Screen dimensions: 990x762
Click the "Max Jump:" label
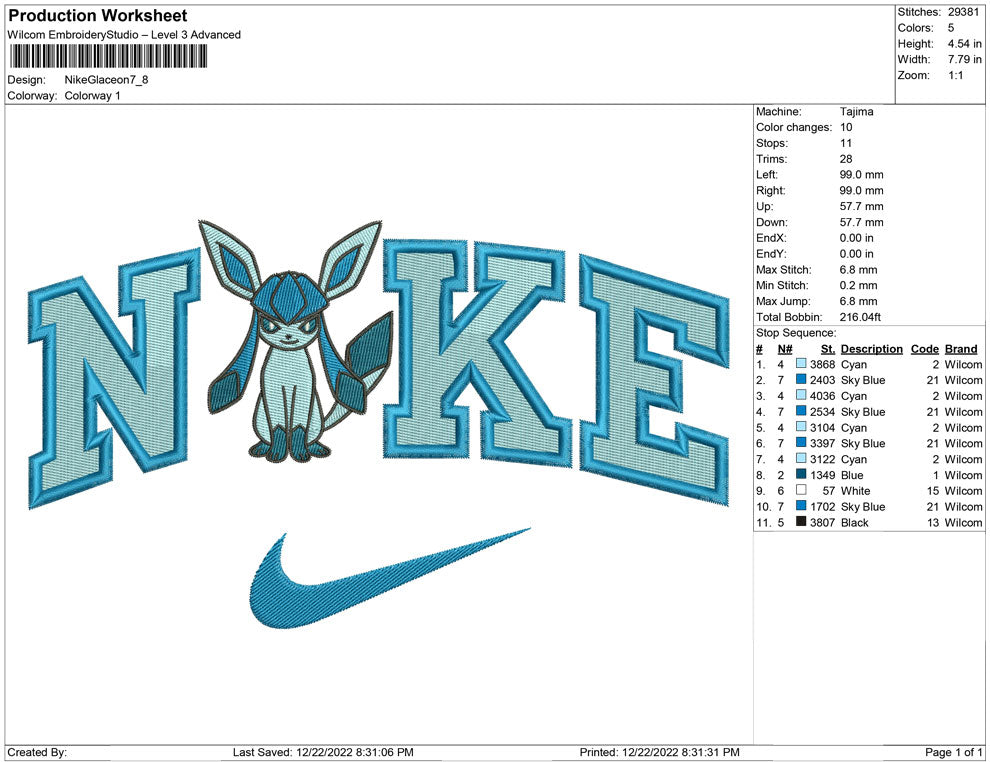pos(783,301)
